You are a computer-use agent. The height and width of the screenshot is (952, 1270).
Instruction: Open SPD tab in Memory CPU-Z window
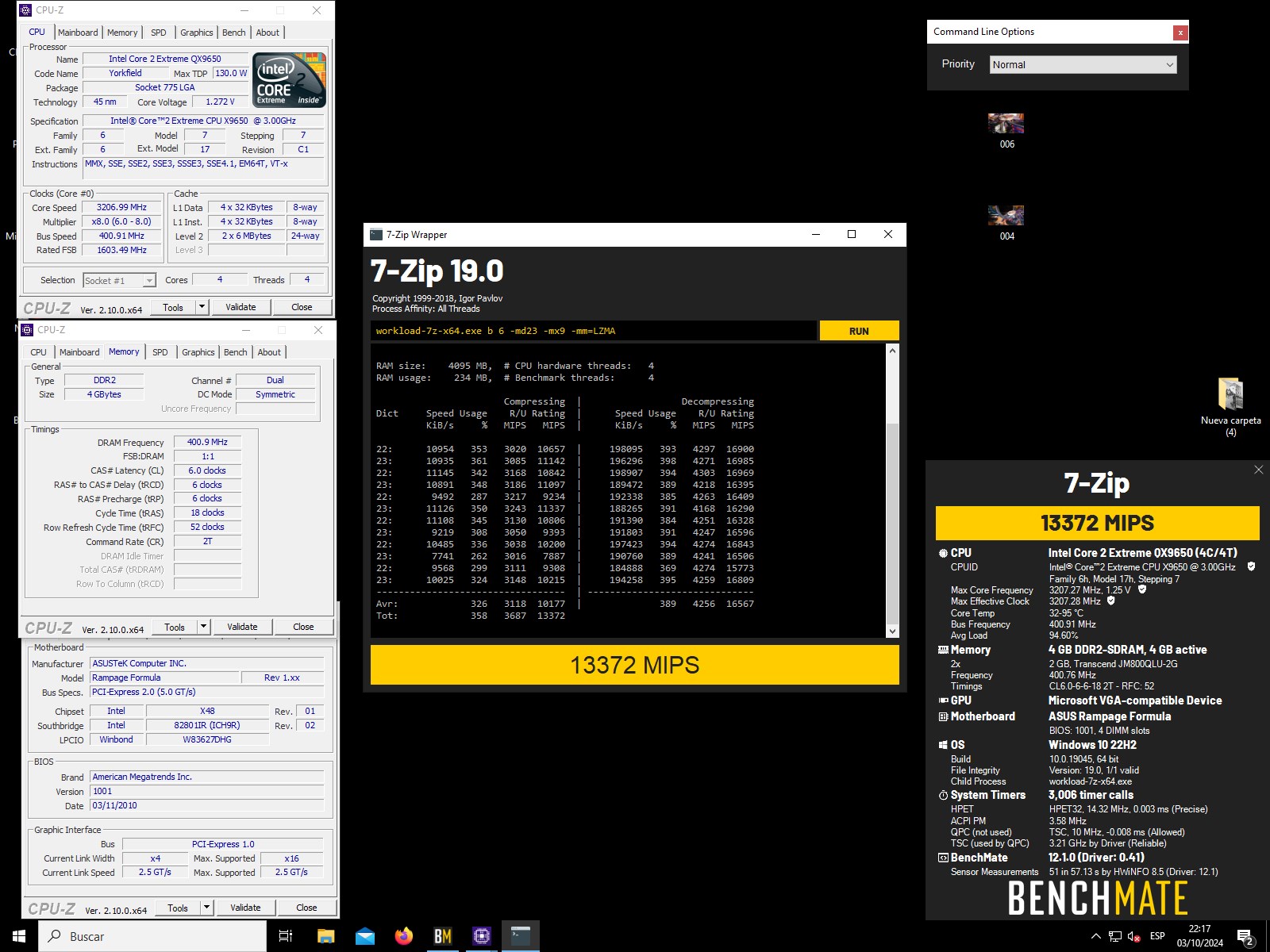(x=160, y=352)
